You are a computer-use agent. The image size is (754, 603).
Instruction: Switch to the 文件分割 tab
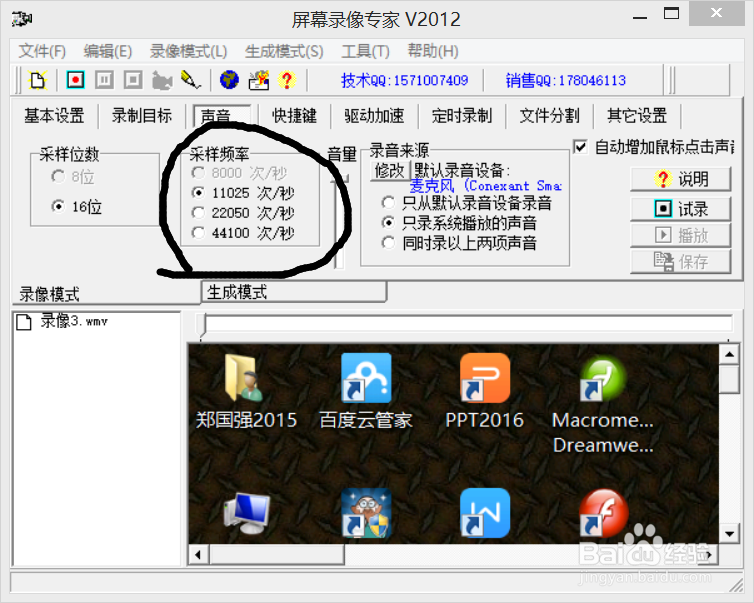[549, 116]
